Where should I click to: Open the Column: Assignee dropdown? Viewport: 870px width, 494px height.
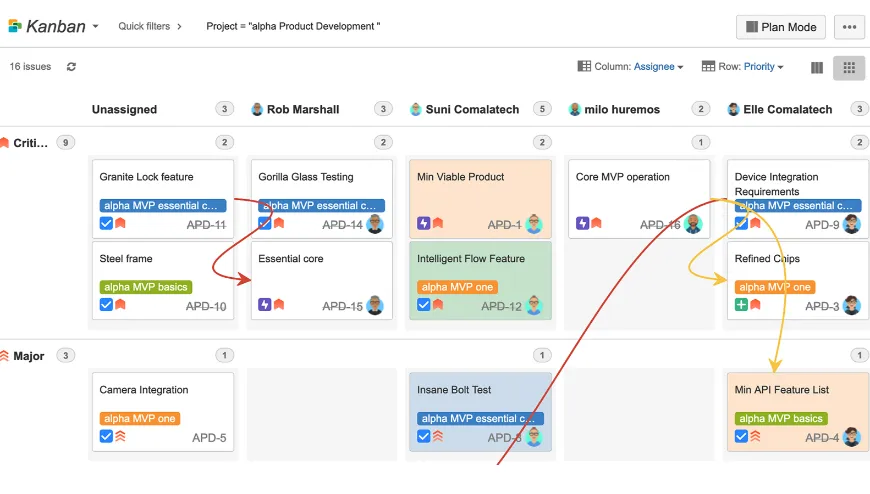pyautogui.click(x=630, y=67)
